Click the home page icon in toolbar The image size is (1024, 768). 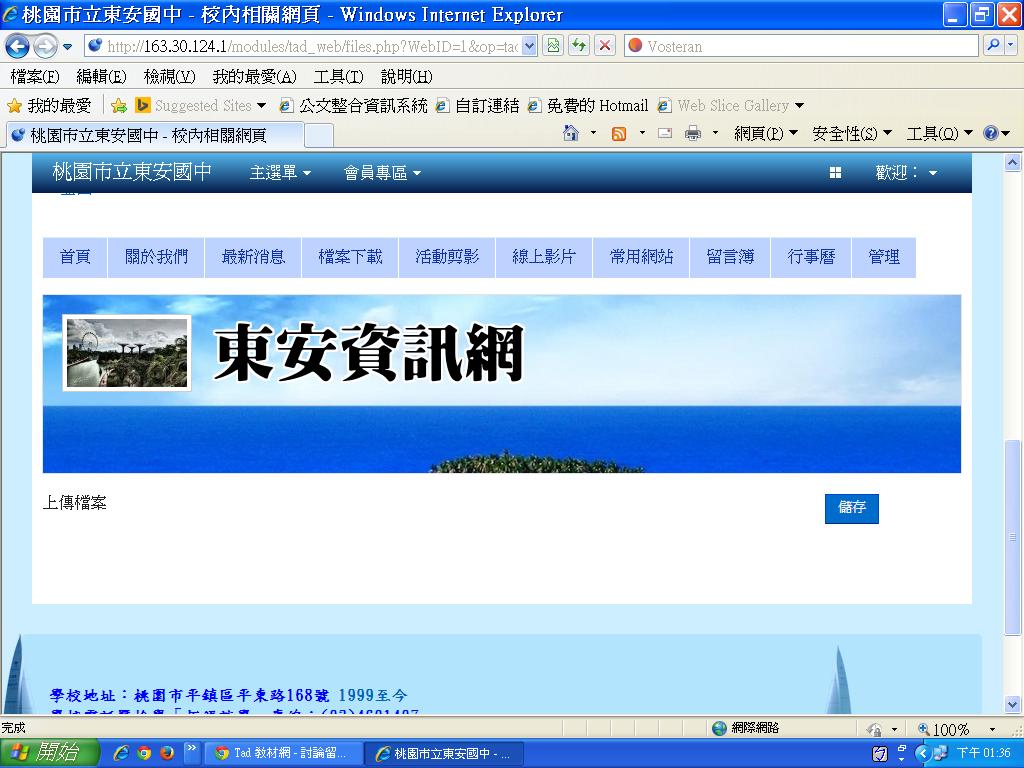(x=571, y=133)
